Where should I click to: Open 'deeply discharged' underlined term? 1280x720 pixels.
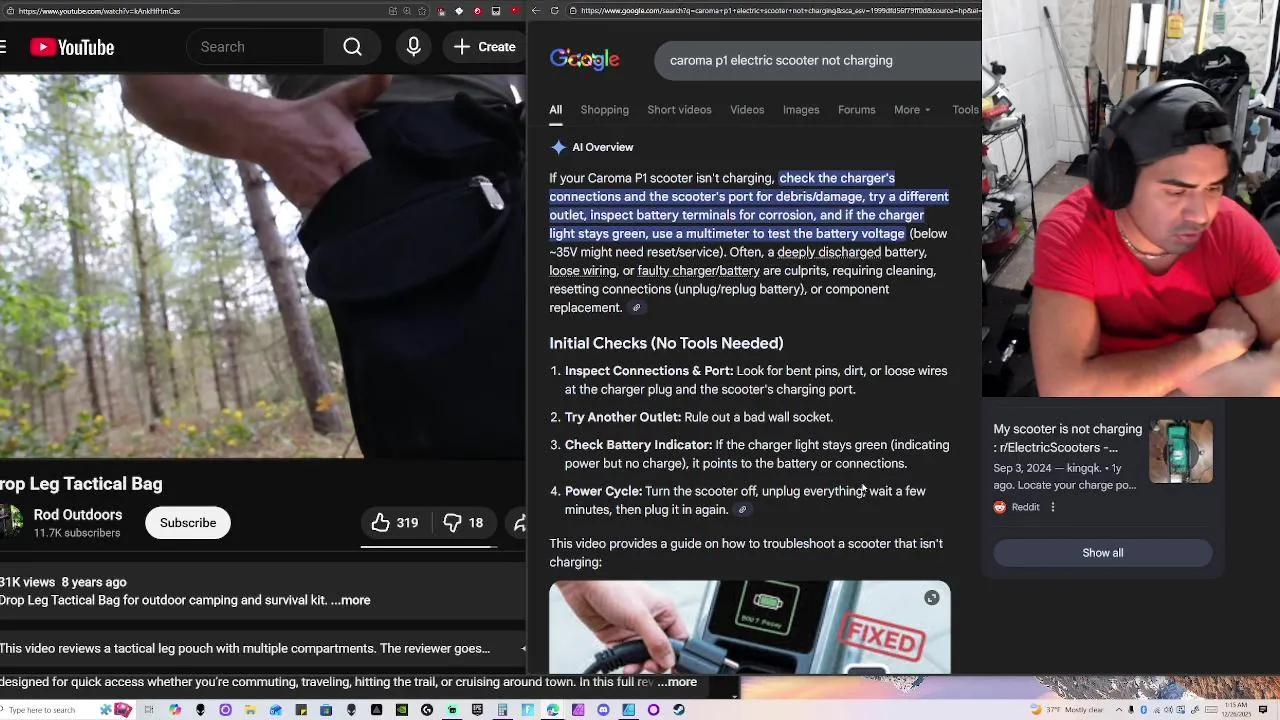[829, 252]
